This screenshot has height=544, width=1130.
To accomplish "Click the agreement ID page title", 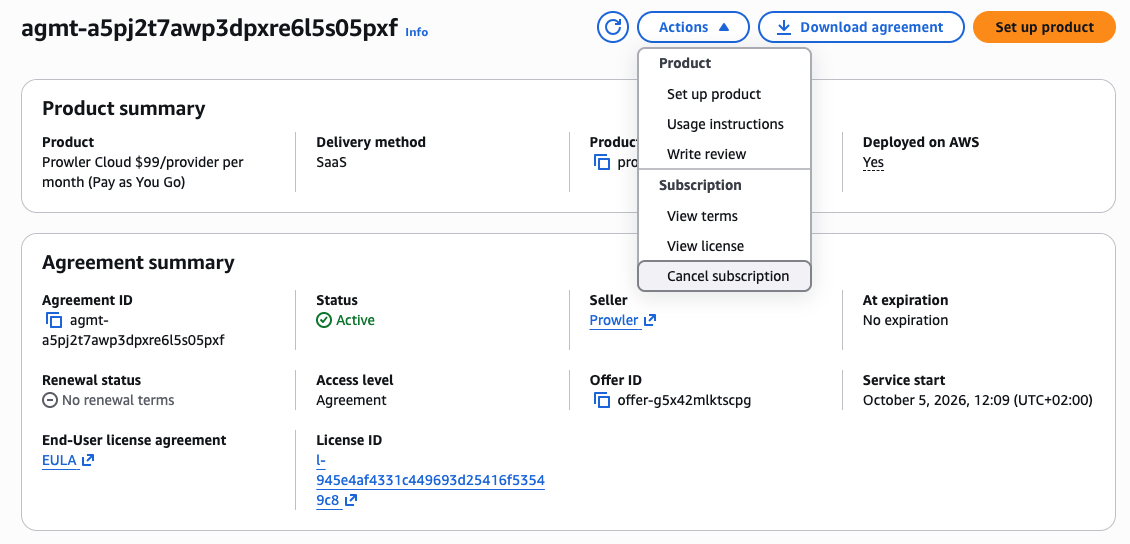I will (x=209, y=29).
